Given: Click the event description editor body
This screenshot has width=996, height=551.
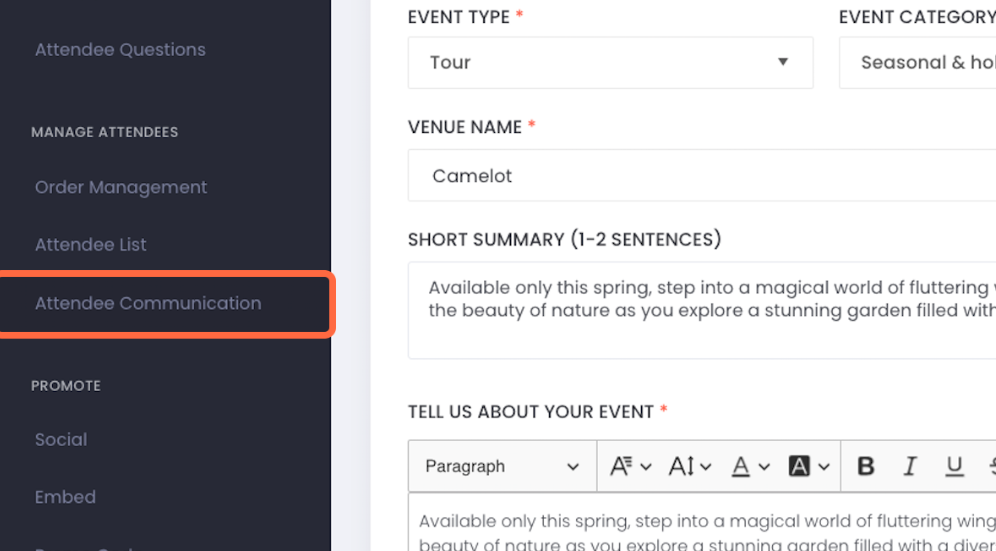Looking at the screenshot, I should click(x=702, y=522).
